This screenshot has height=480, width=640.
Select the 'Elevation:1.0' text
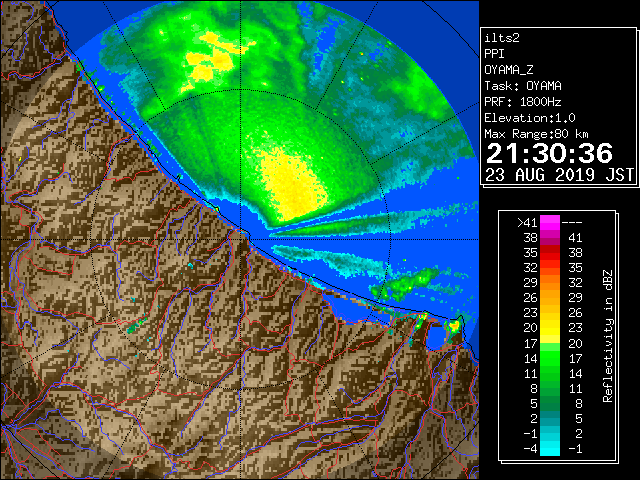(530, 118)
